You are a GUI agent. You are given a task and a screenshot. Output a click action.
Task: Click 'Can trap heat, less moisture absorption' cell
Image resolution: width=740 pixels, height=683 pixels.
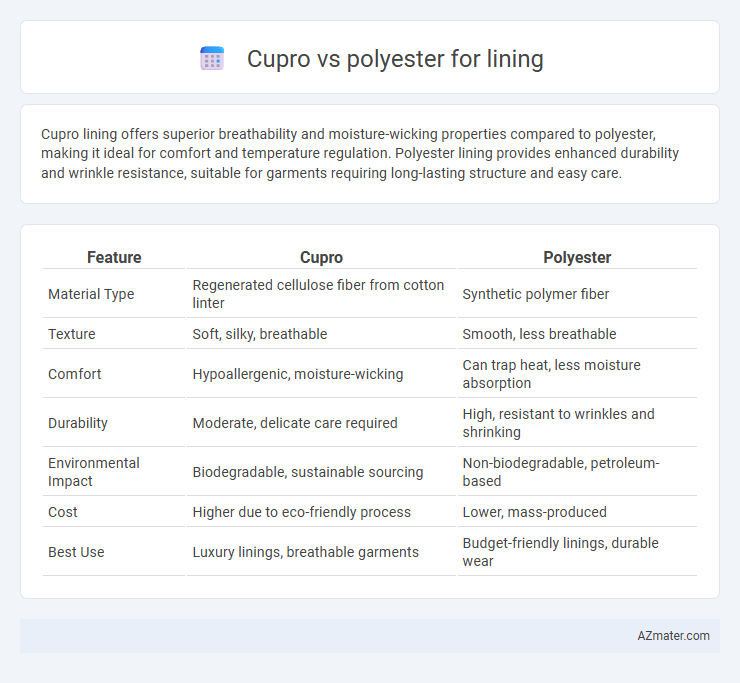tap(577, 374)
